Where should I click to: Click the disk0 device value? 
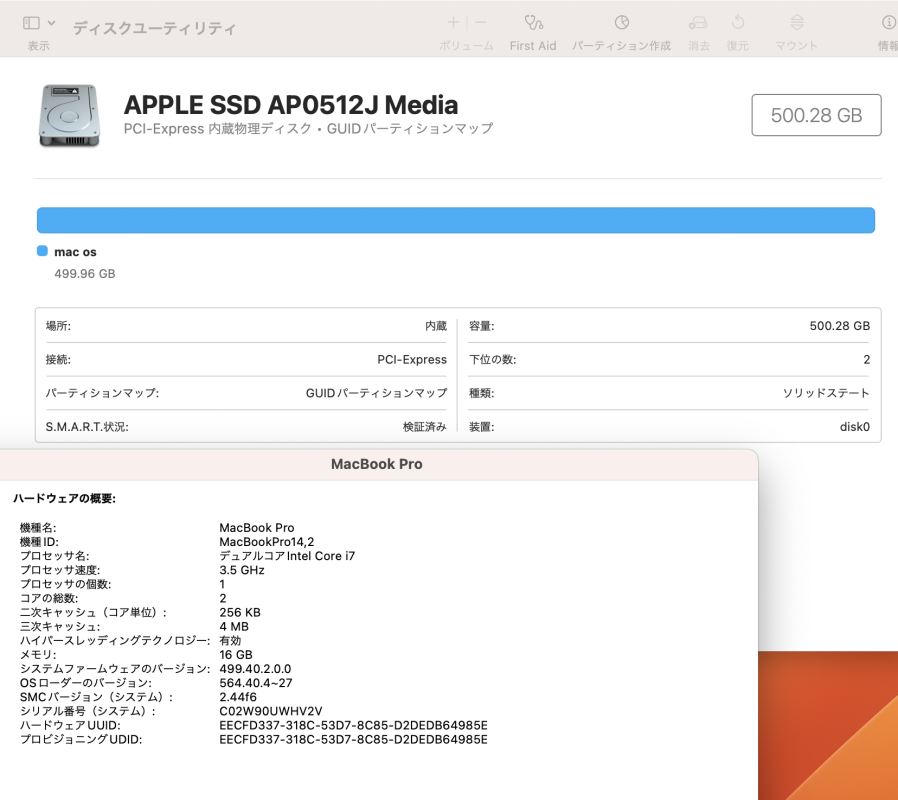coord(854,427)
